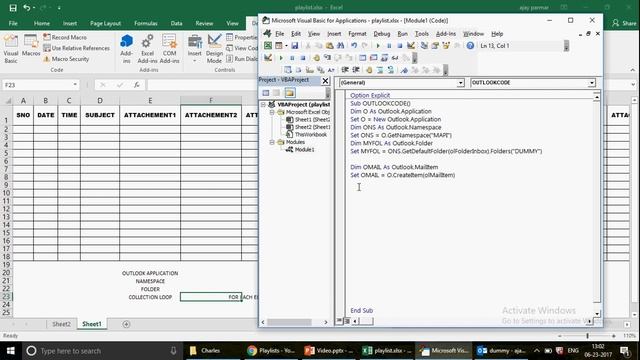Open the Format menu in VBA editor
The width and height of the screenshot is (640, 360).
(357, 34)
